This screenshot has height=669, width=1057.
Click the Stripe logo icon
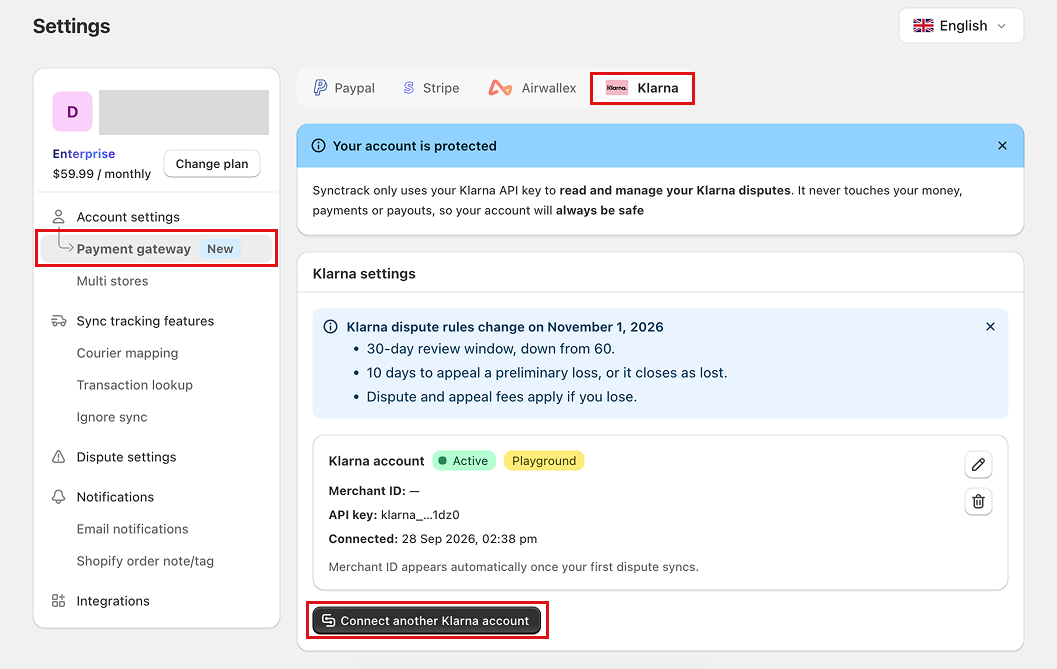[409, 88]
